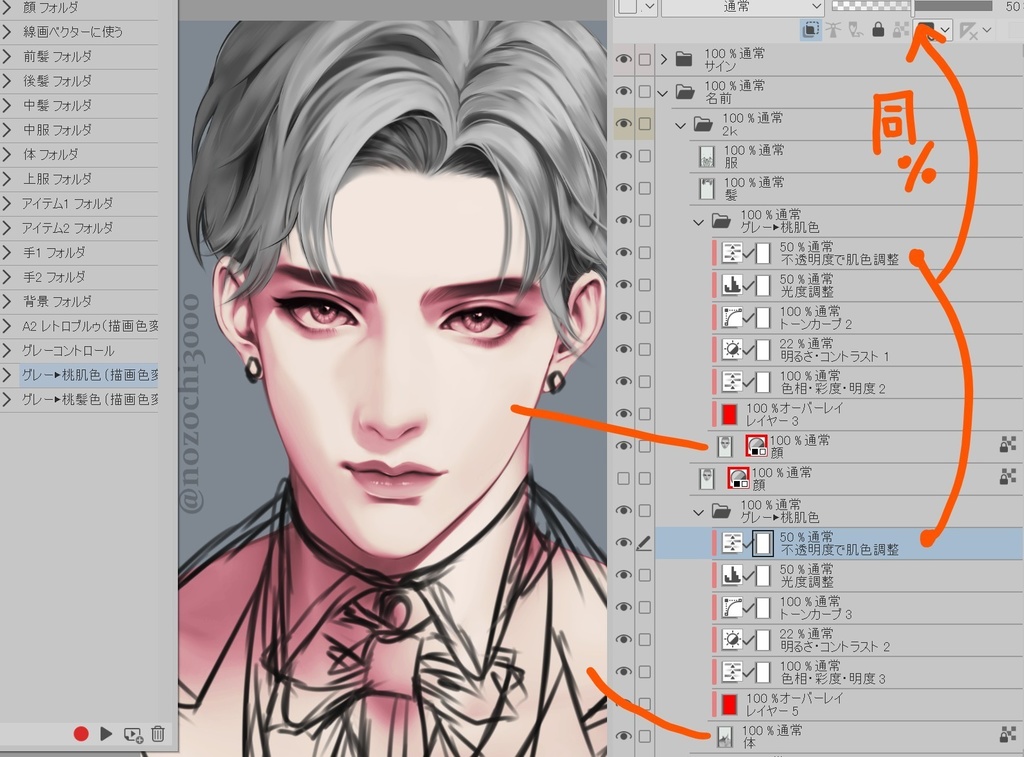Play the selected auto action
Screen dimensions: 1024x757
coord(106,734)
